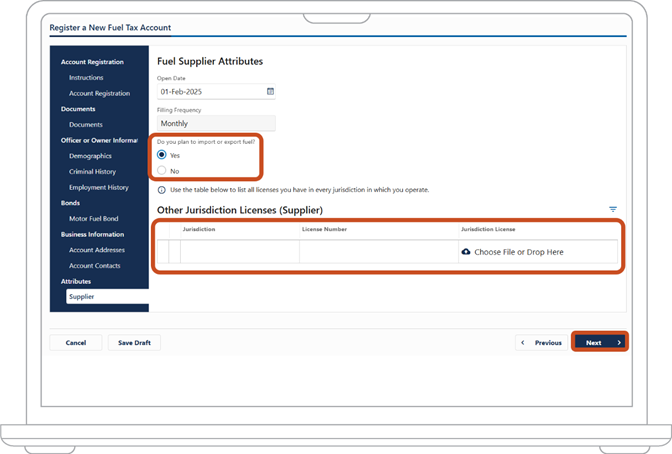Open the Documents sub-item in the sidebar
The height and width of the screenshot is (454, 672).
(86, 125)
